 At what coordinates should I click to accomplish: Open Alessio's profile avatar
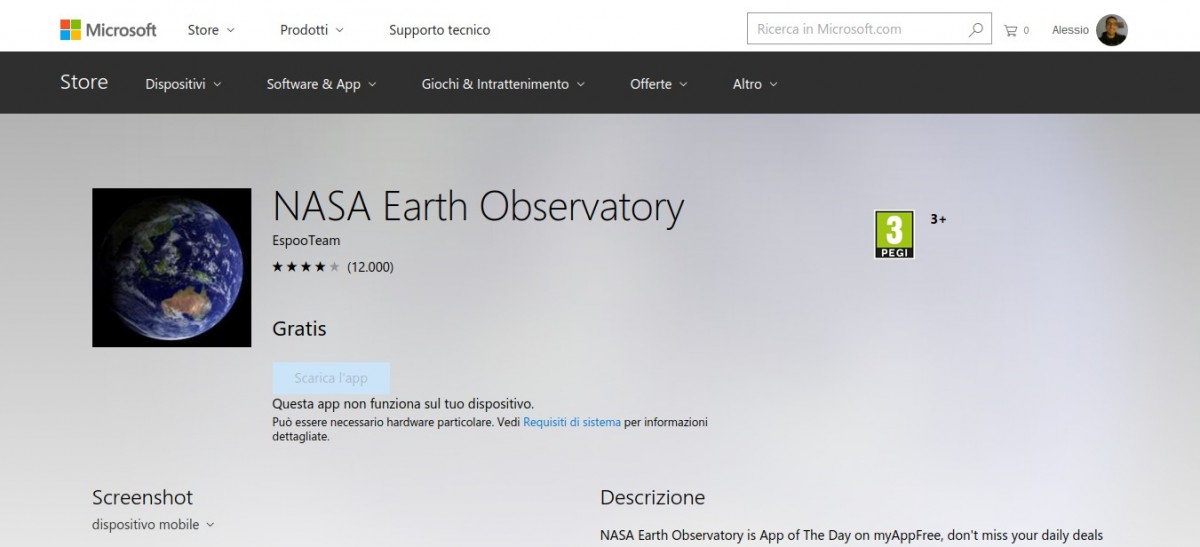(1111, 30)
